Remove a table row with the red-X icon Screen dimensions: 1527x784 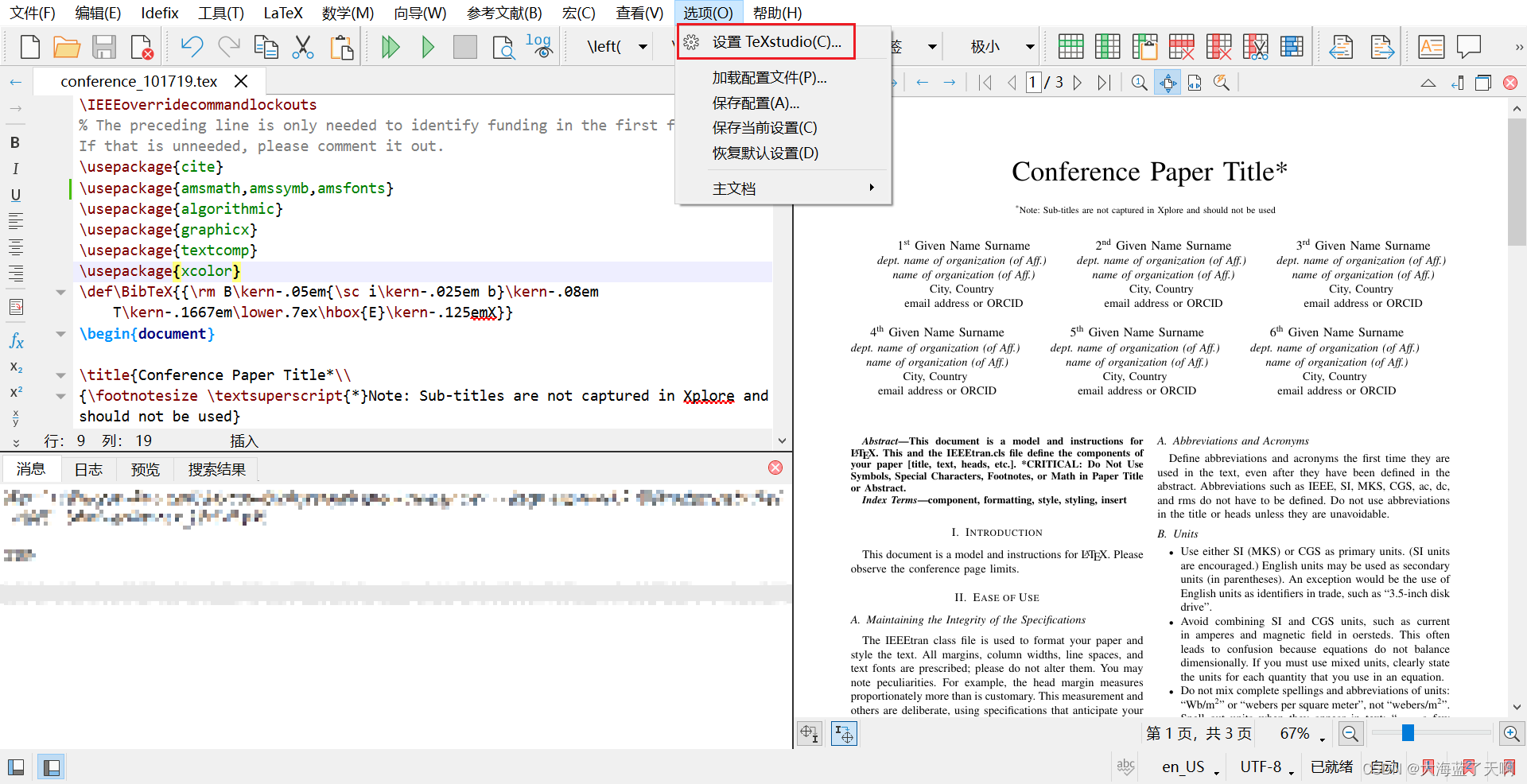pos(1182,46)
